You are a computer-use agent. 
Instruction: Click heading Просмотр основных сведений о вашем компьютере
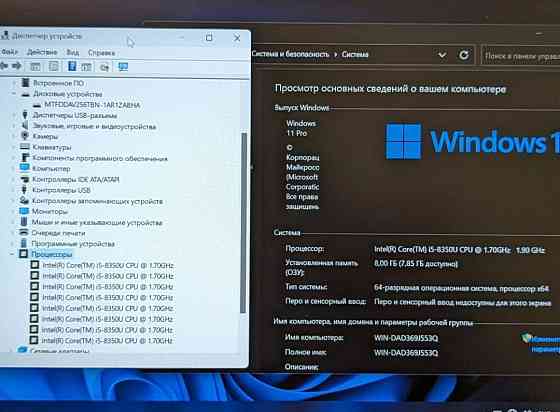(x=390, y=89)
